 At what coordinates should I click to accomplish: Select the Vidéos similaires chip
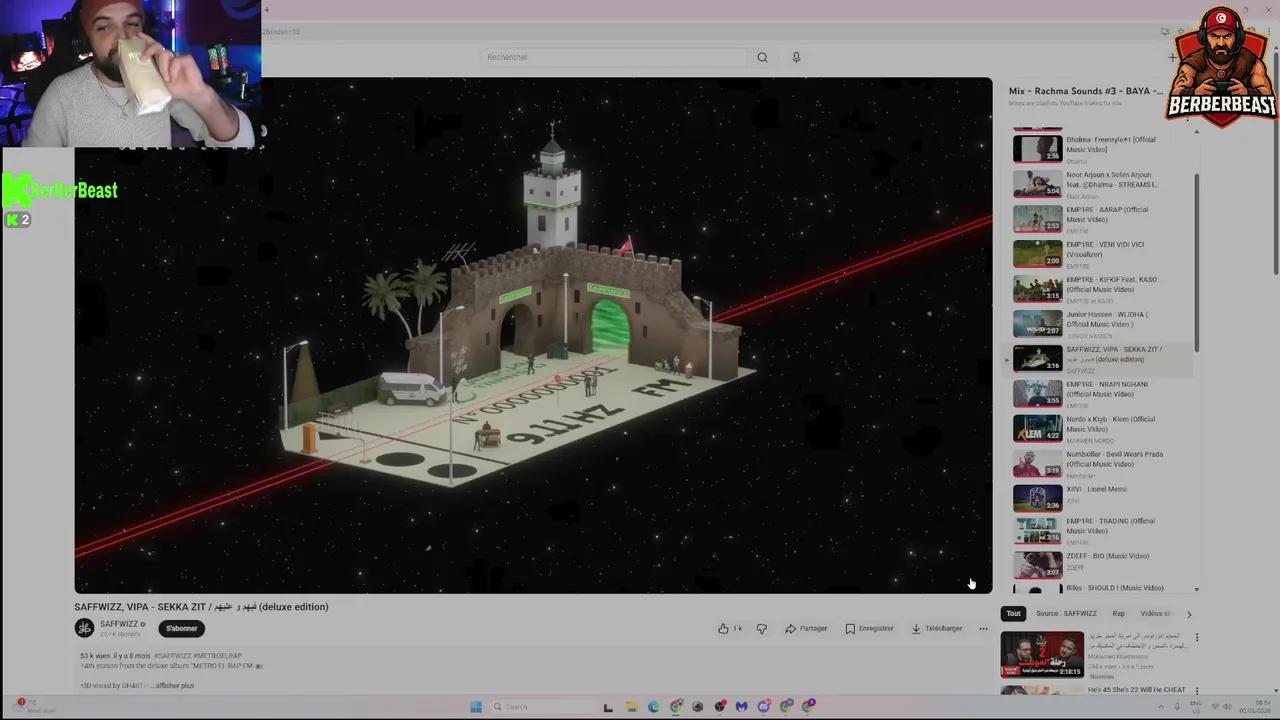(x=1156, y=613)
